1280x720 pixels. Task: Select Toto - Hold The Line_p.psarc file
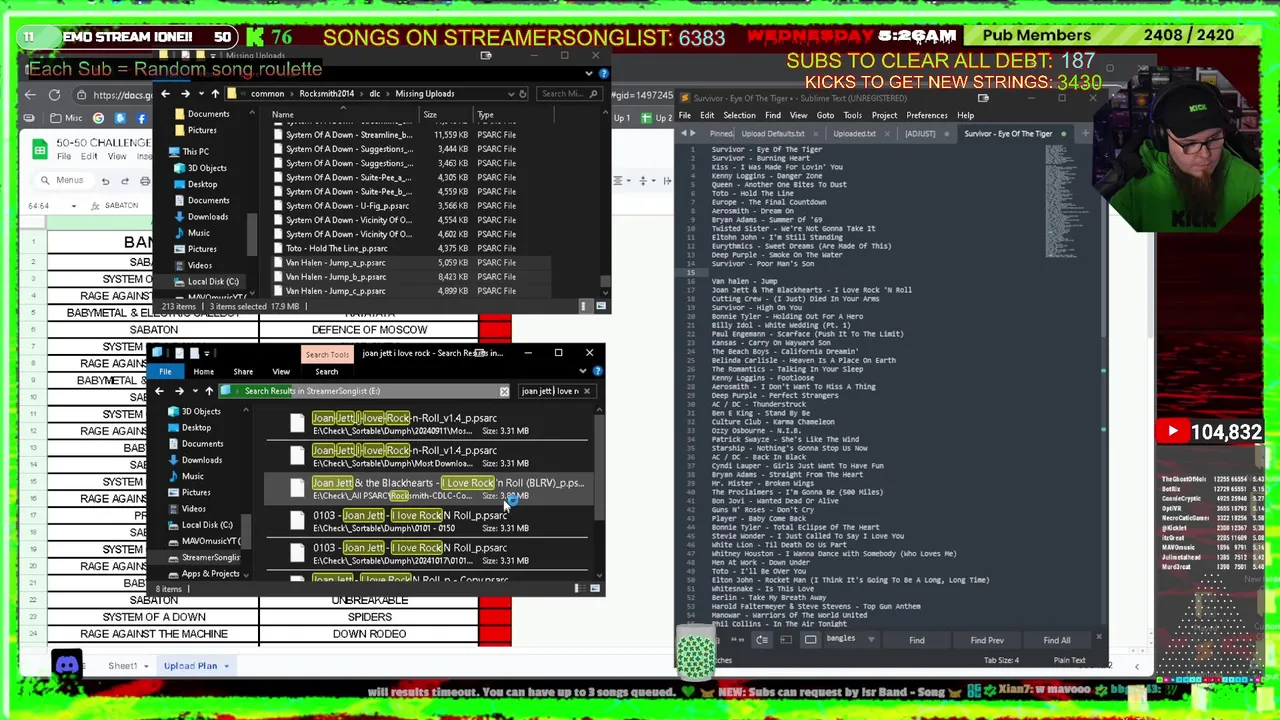[x=336, y=248]
